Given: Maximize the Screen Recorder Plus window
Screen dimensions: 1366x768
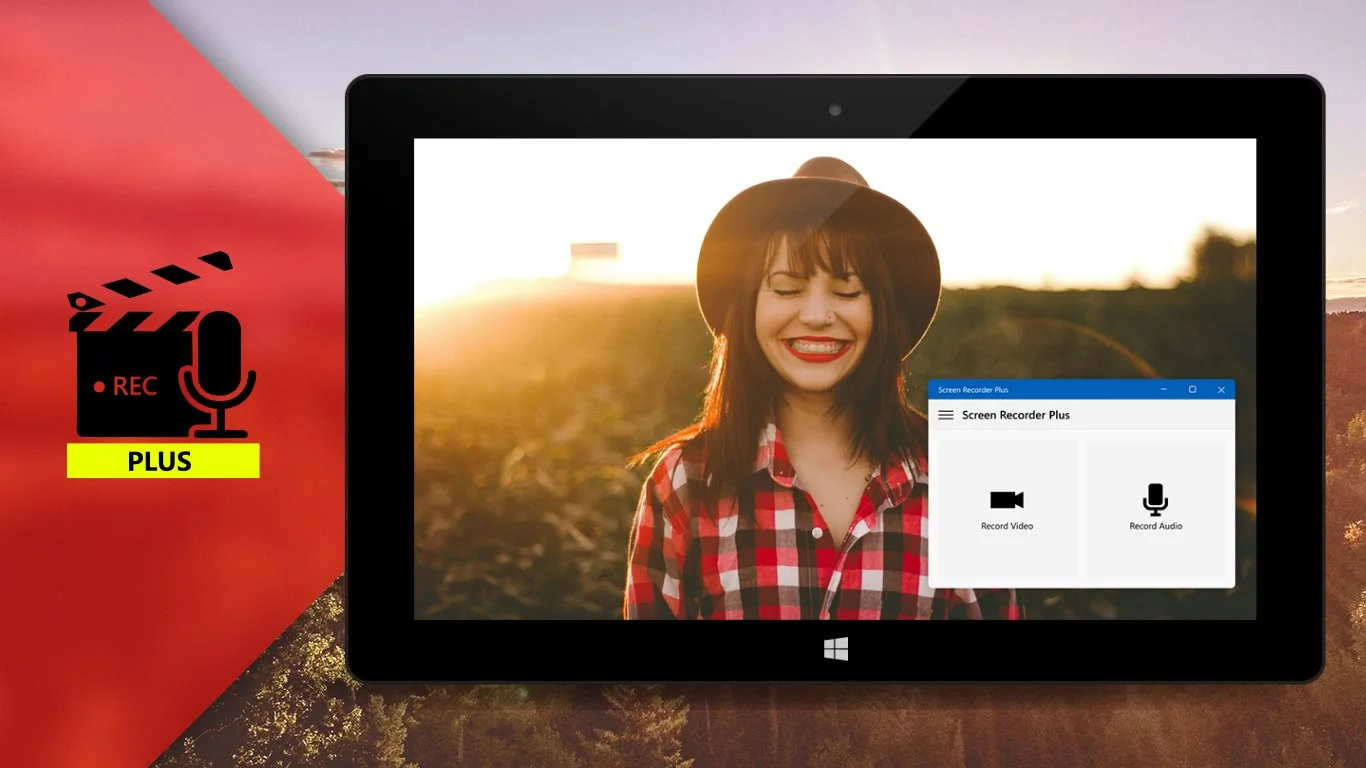Looking at the screenshot, I should coord(1192,389).
